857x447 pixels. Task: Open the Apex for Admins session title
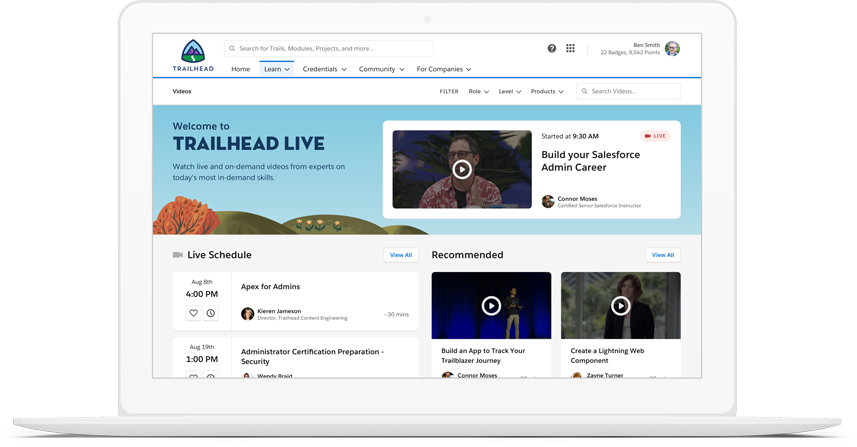point(270,286)
